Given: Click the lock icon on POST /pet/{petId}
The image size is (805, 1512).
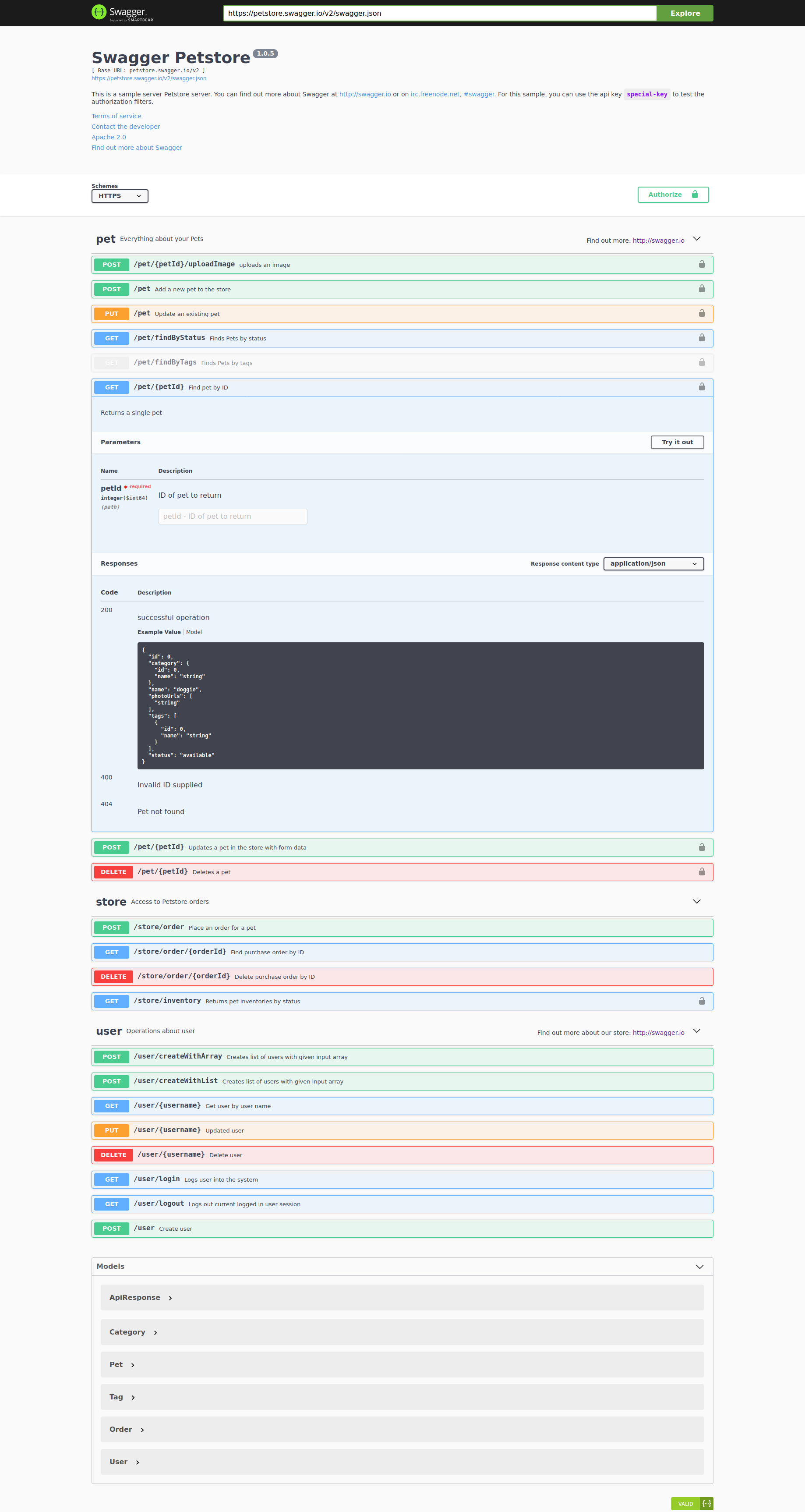Looking at the screenshot, I should 702,847.
